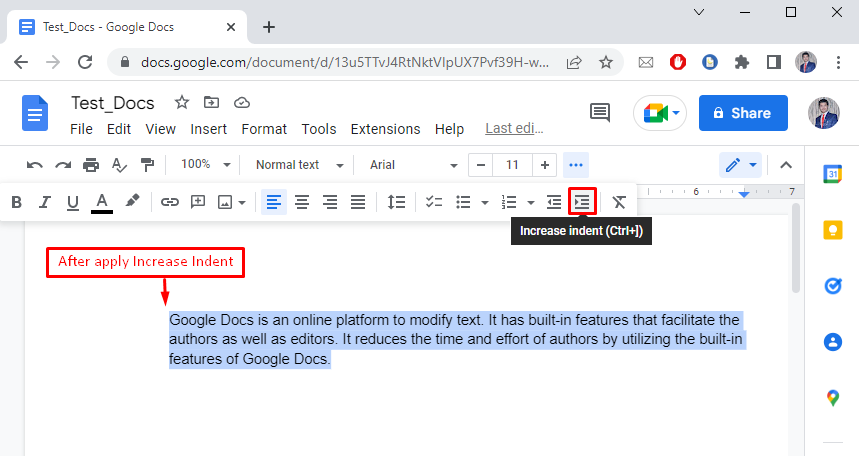Viewport: 859px width, 456px height.
Task: Clear formatting from selected text
Action: pos(619,202)
